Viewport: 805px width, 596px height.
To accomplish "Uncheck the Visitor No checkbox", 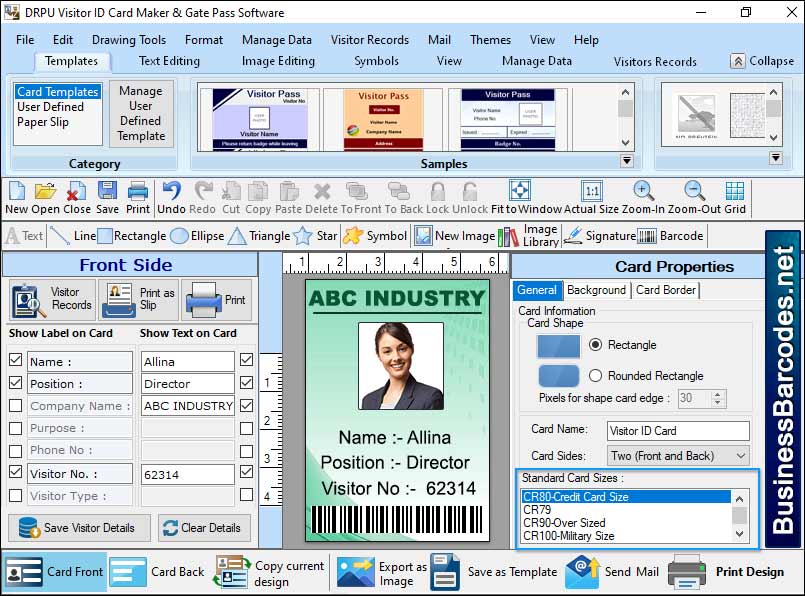I will (13, 473).
